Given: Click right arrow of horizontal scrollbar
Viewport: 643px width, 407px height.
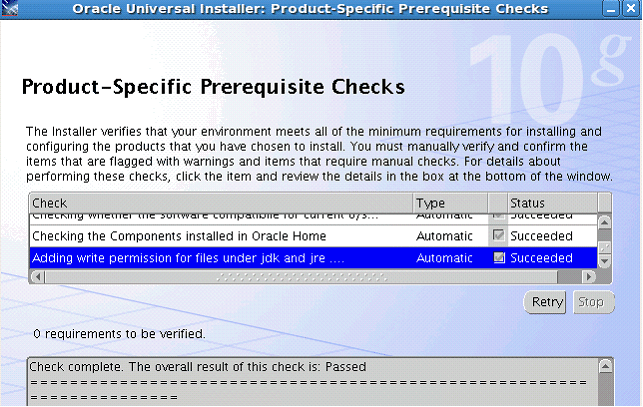Looking at the screenshot, I should [589, 277].
